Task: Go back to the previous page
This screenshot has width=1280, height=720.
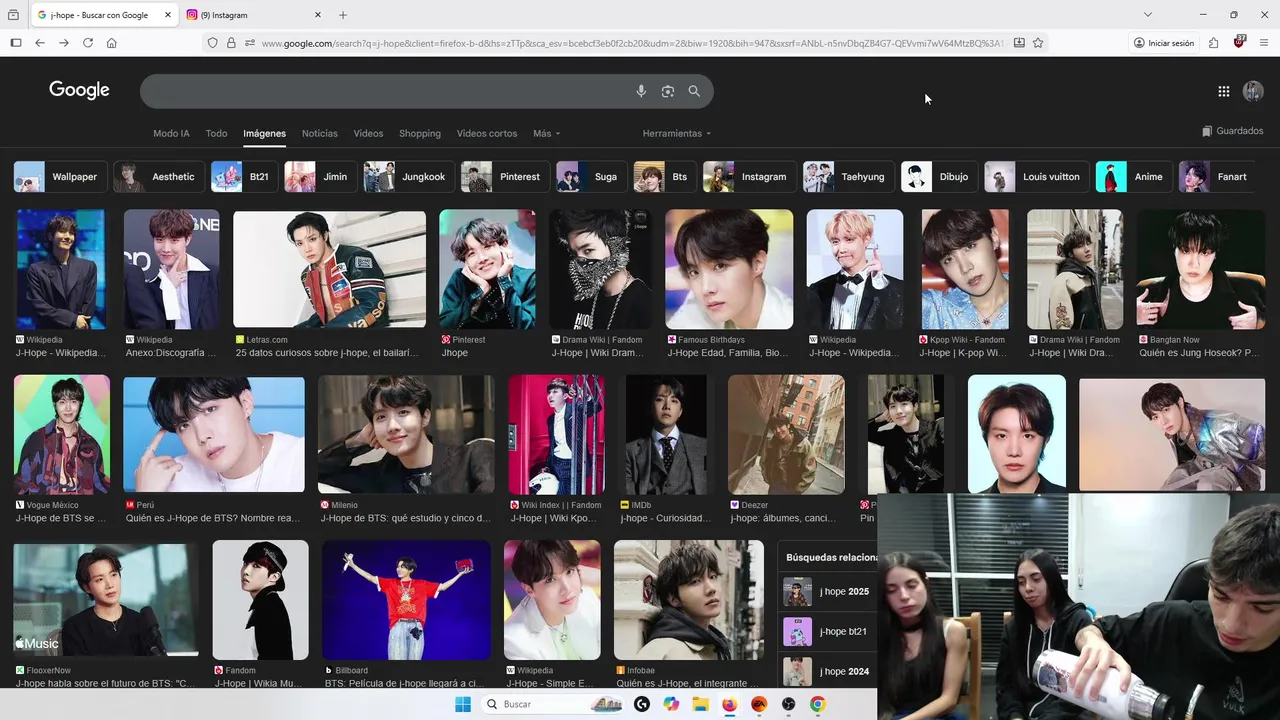Action: coord(40,43)
